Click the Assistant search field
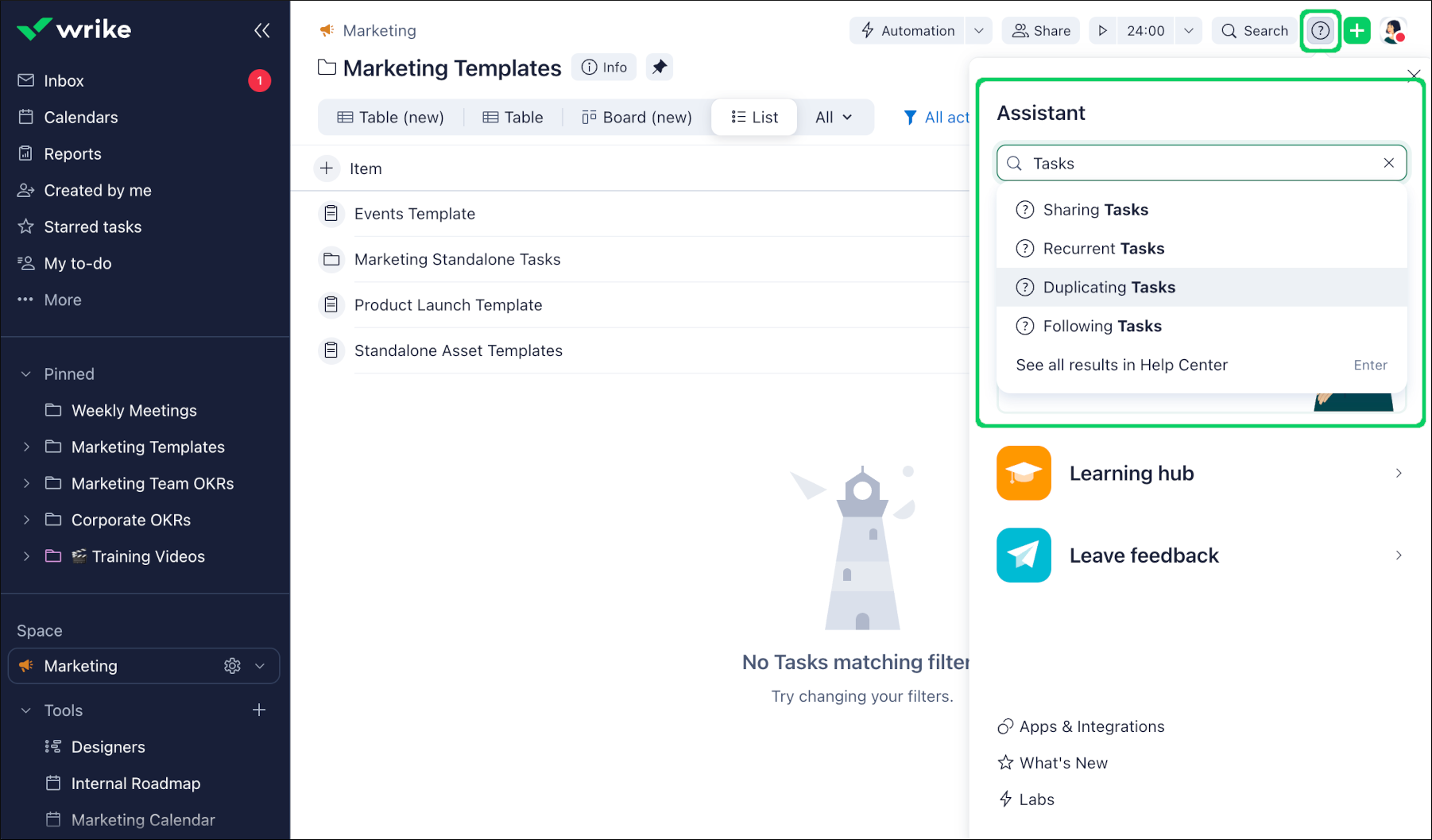 [1202, 163]
